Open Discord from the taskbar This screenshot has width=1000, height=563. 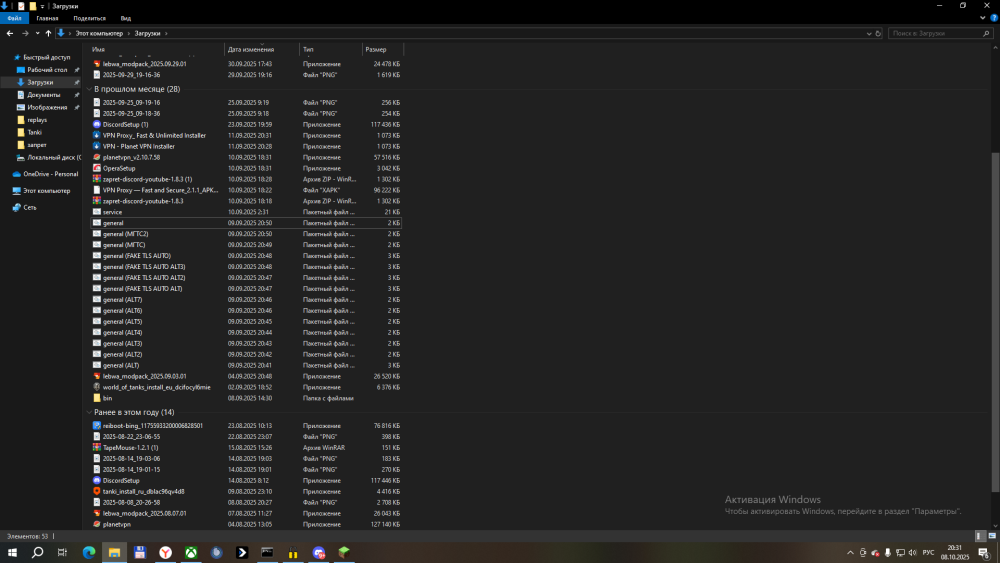[319, 552]
